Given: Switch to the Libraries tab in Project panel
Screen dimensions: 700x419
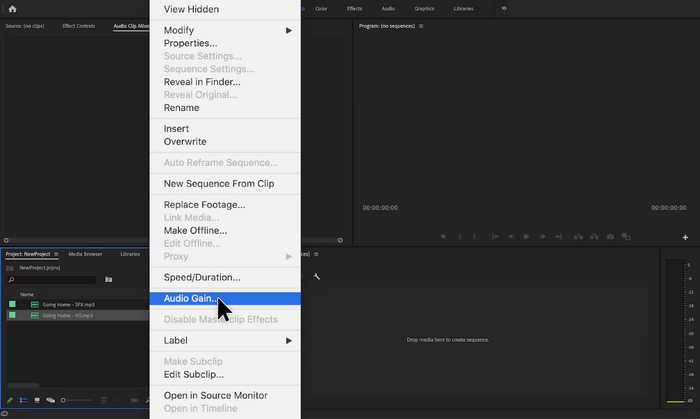Looking at the screenshot, I should click(x=130, y=254).
